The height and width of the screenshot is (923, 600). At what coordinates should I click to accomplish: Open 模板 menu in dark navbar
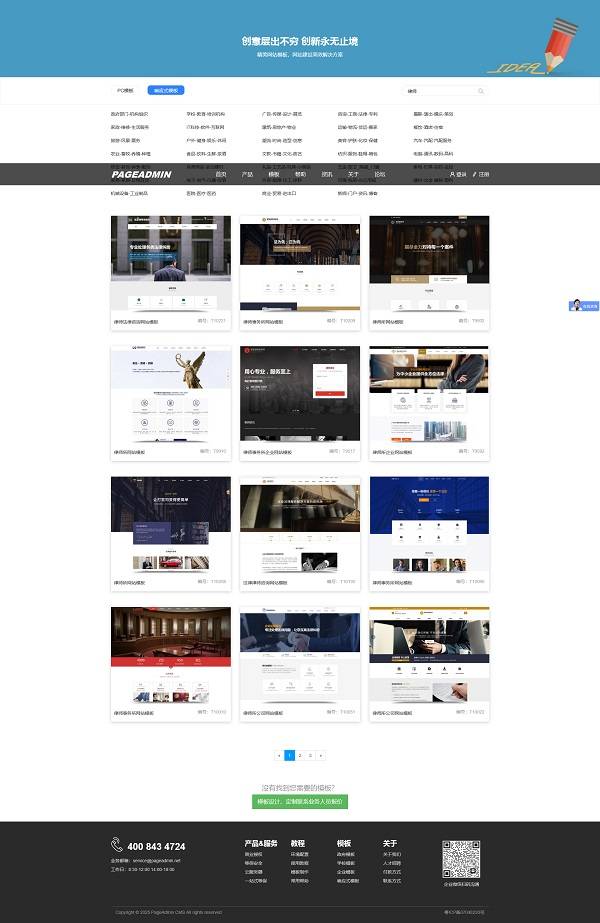274,174
